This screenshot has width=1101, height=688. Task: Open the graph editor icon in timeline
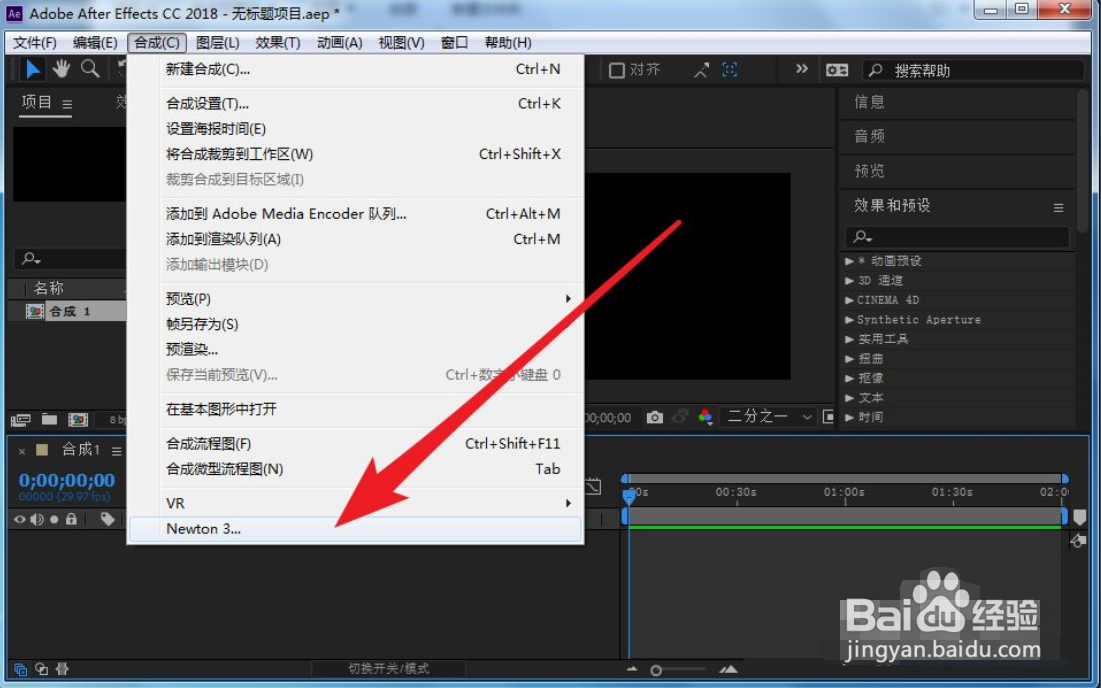(593, 486)
